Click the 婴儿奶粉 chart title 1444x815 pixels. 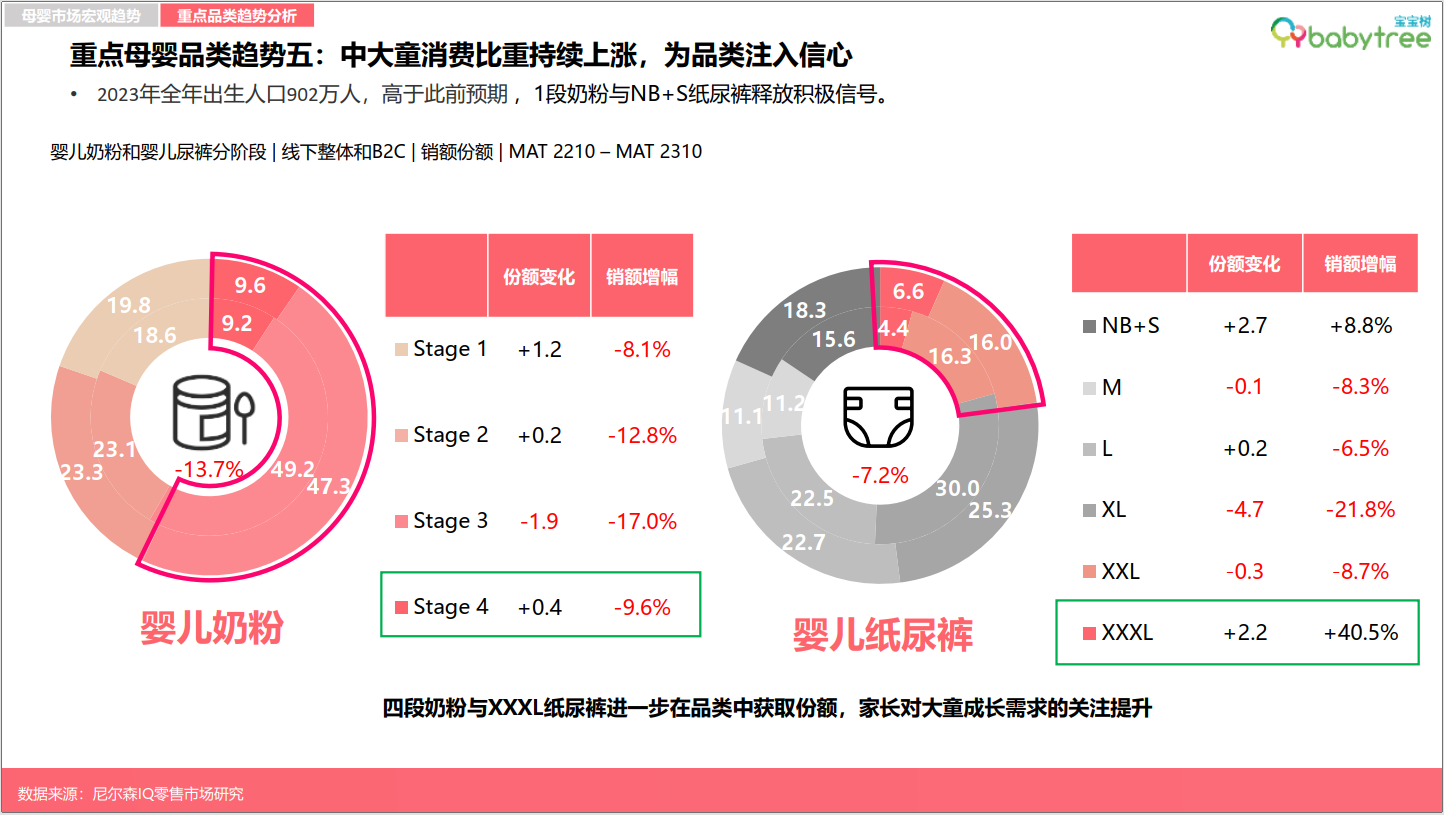click(212, 628)
